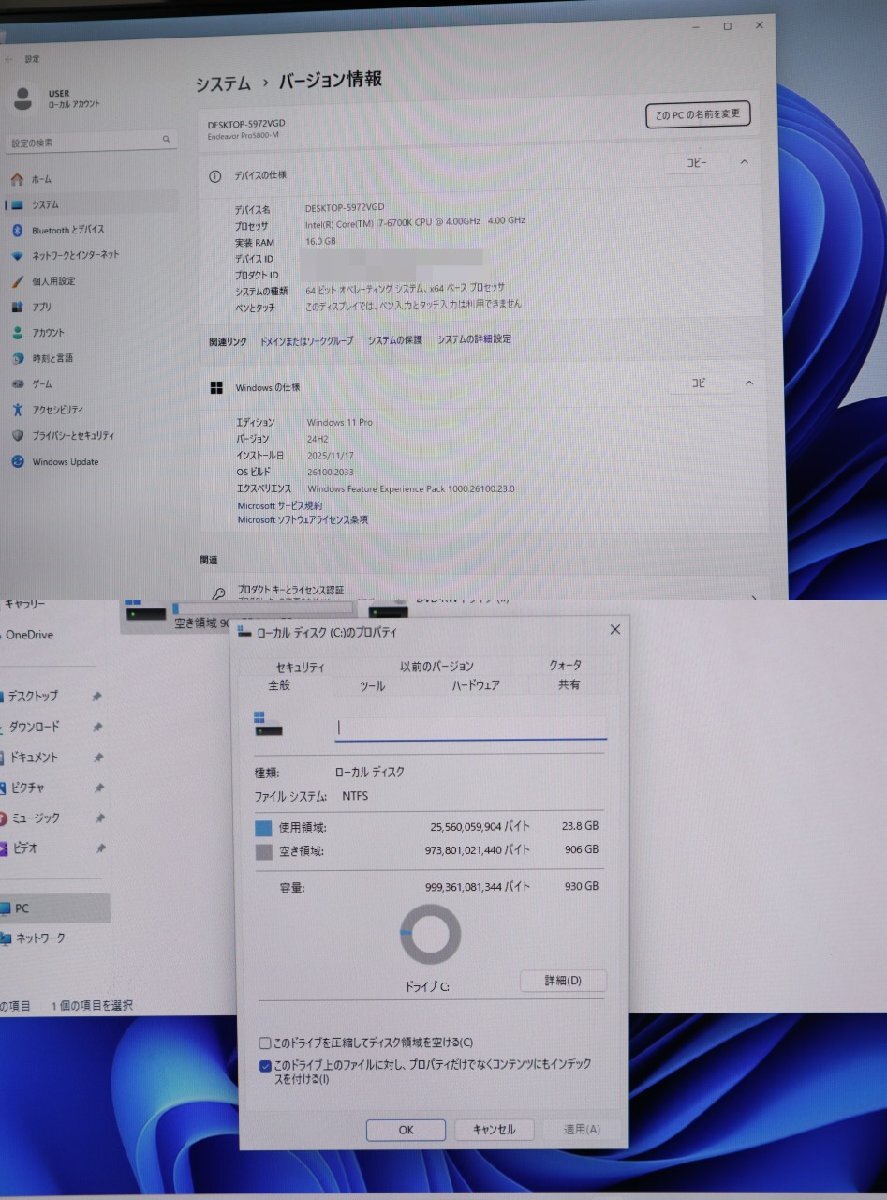Switch to 全般 tab in properties
Image resolution: width=887 pixels, height=1200 pixels.
[279, 686]
